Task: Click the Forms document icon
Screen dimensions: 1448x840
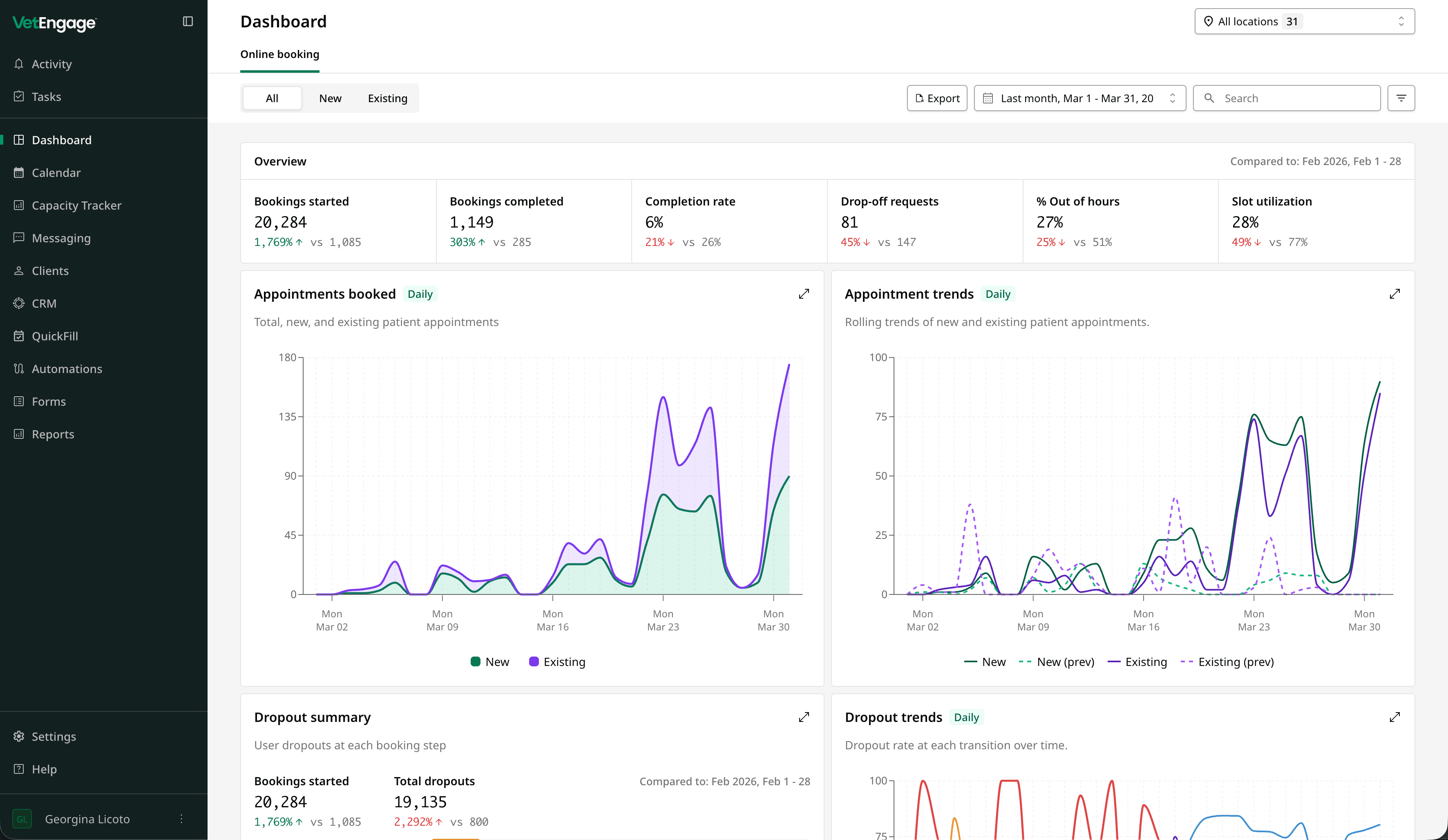Action: point(19,402)
